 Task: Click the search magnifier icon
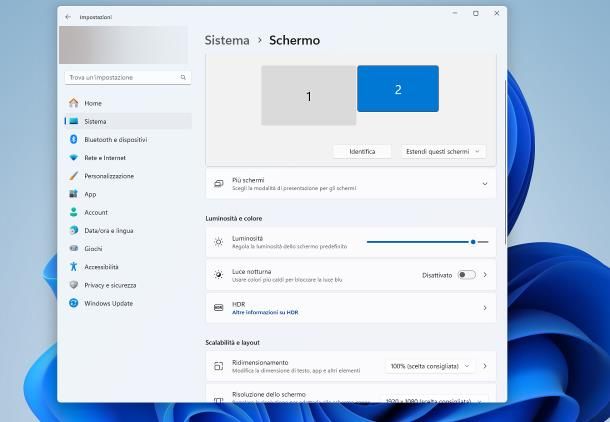(183, 77)
